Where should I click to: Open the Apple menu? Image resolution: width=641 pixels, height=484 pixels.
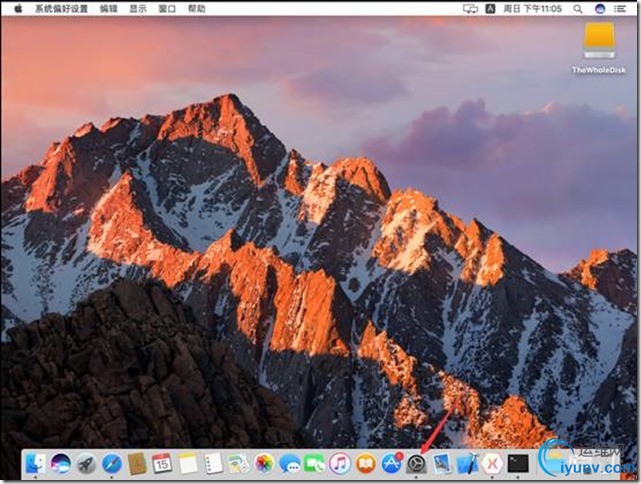[18, 8]
